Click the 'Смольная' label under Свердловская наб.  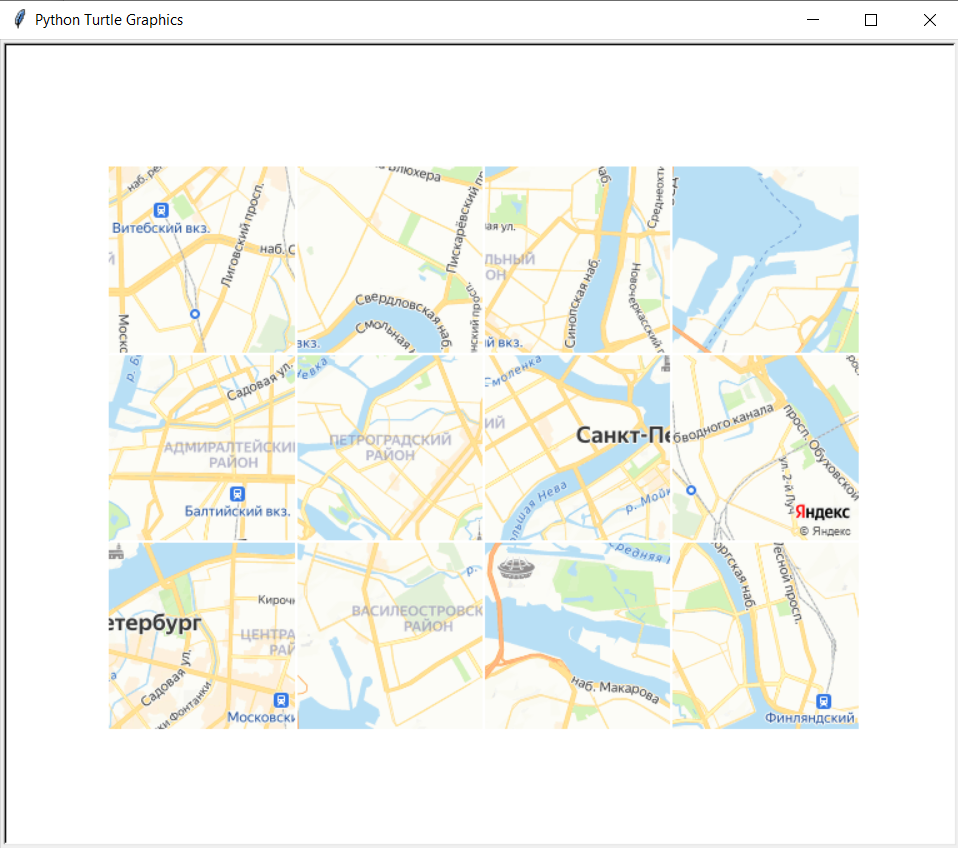[385, 335]
